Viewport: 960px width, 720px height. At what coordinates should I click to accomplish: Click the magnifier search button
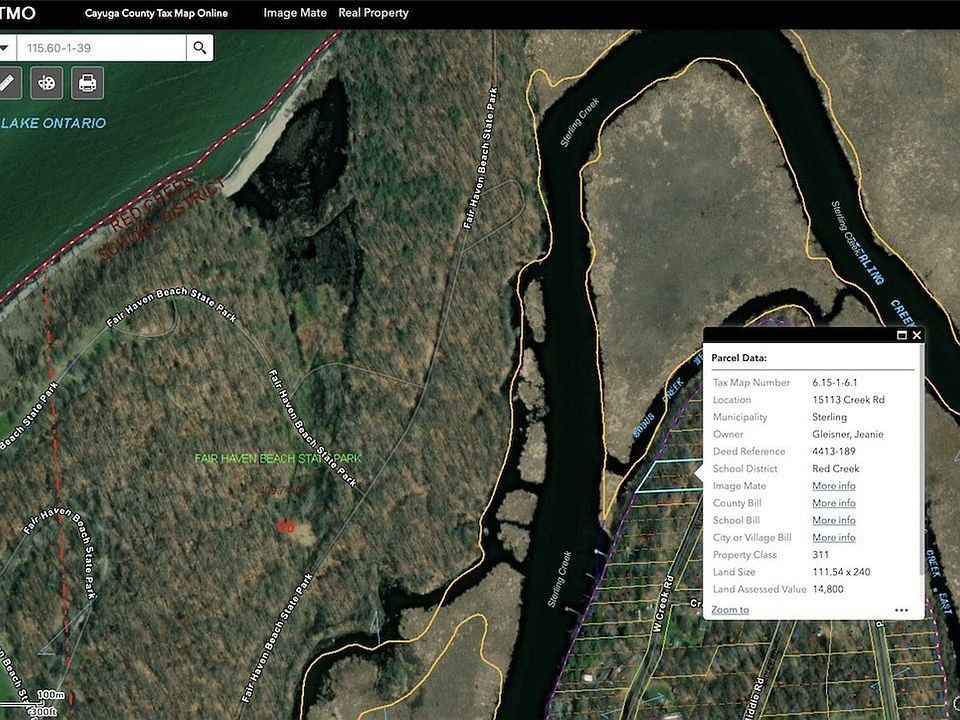point(200,48)
